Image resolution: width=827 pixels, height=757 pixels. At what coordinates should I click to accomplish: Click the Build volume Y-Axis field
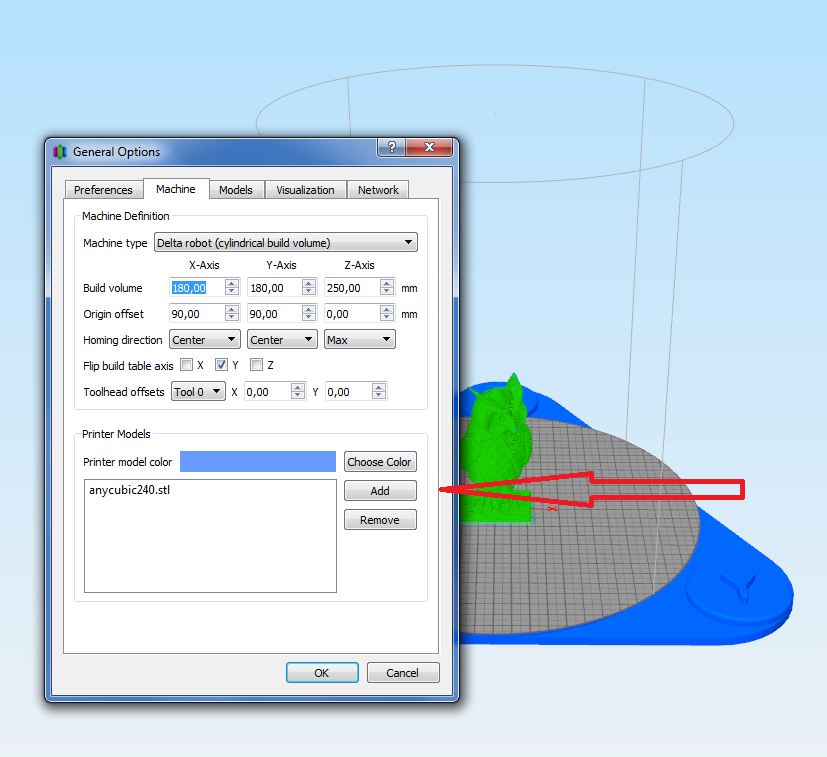[x=275, y=288]
